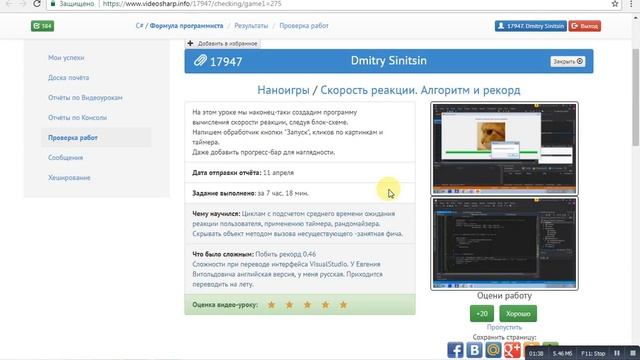Click the fourth rating star
The width and height of the screenshot is (640, 360).
point(325,304)
